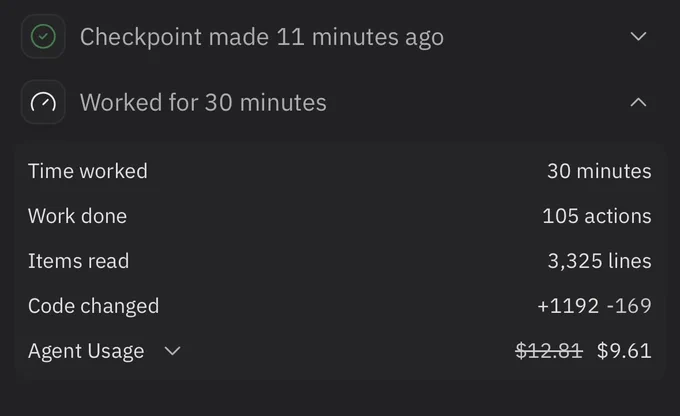Click the green checkpoint checkmark icon

pos(43,36)
